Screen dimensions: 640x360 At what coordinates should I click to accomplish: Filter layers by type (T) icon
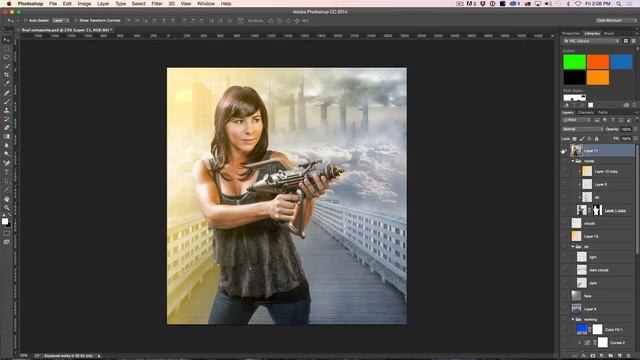tap(613, 120)
